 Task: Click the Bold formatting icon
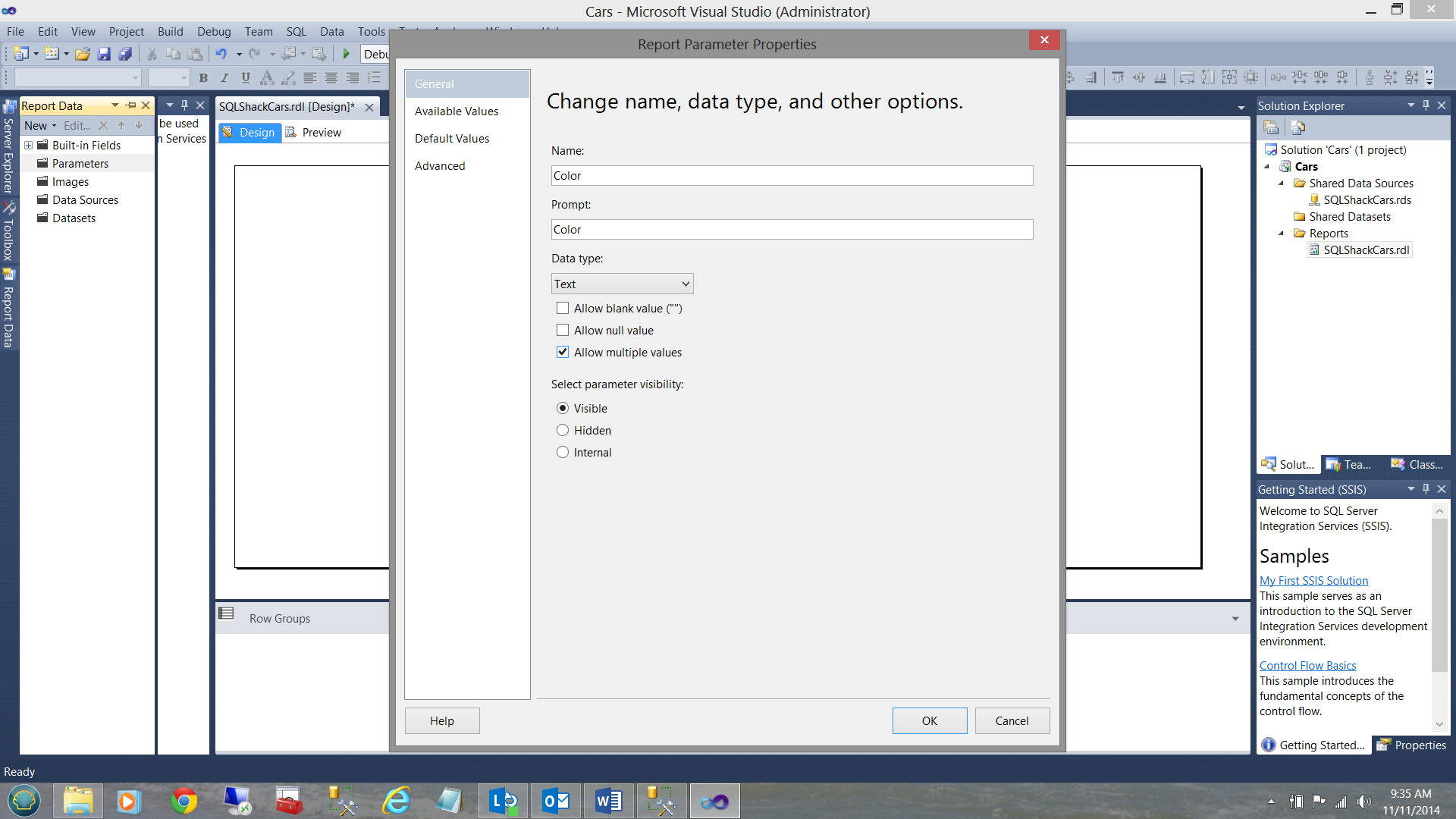tap(203, 77)
